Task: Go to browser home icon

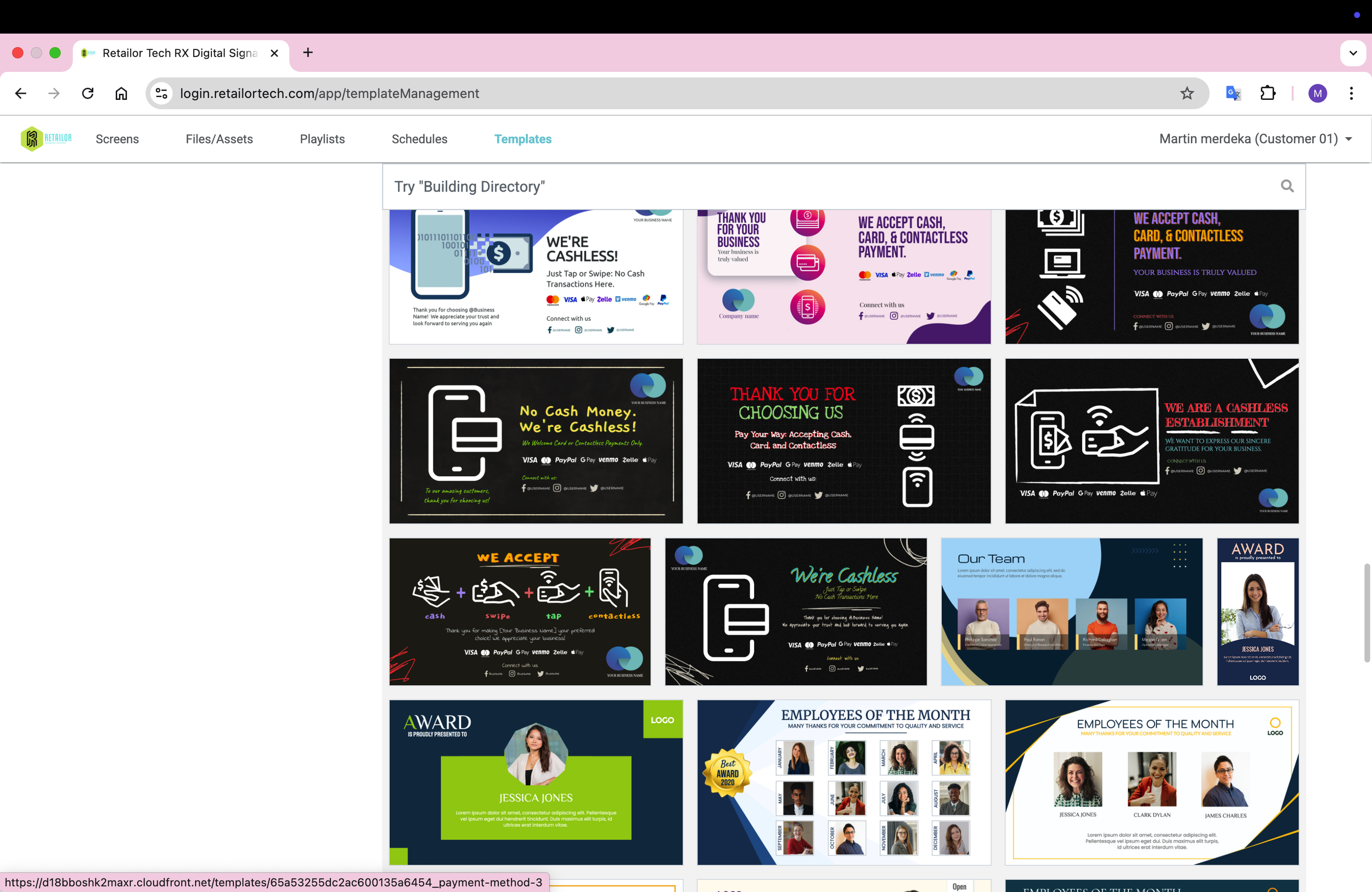Action: [121, 93]
